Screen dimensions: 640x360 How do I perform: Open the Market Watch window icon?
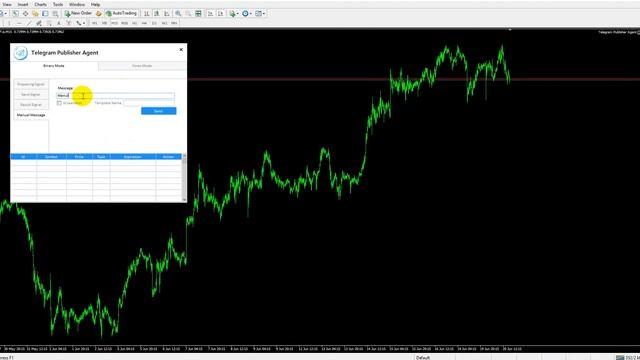coord(16,13)
